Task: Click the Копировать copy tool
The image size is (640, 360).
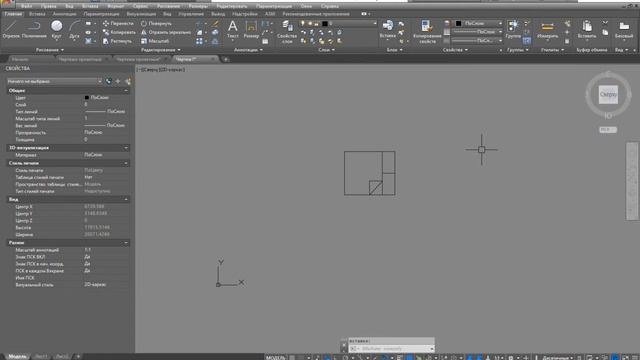Action: (x=119, y=32)
